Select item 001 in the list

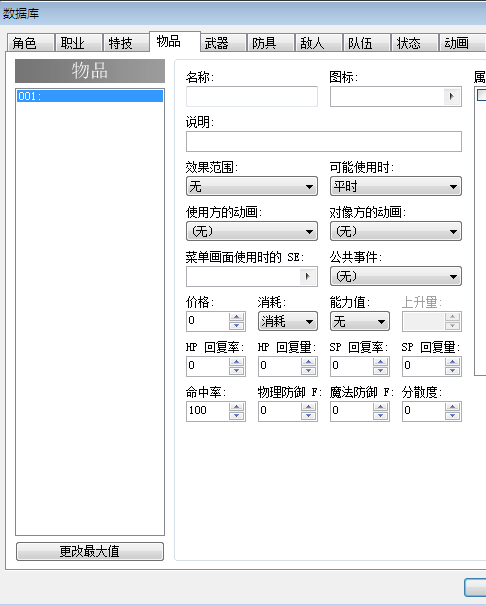pos(90,96)
